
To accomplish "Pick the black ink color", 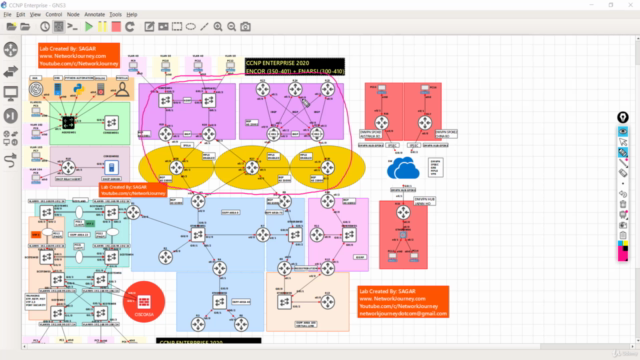I will [625, 249].
